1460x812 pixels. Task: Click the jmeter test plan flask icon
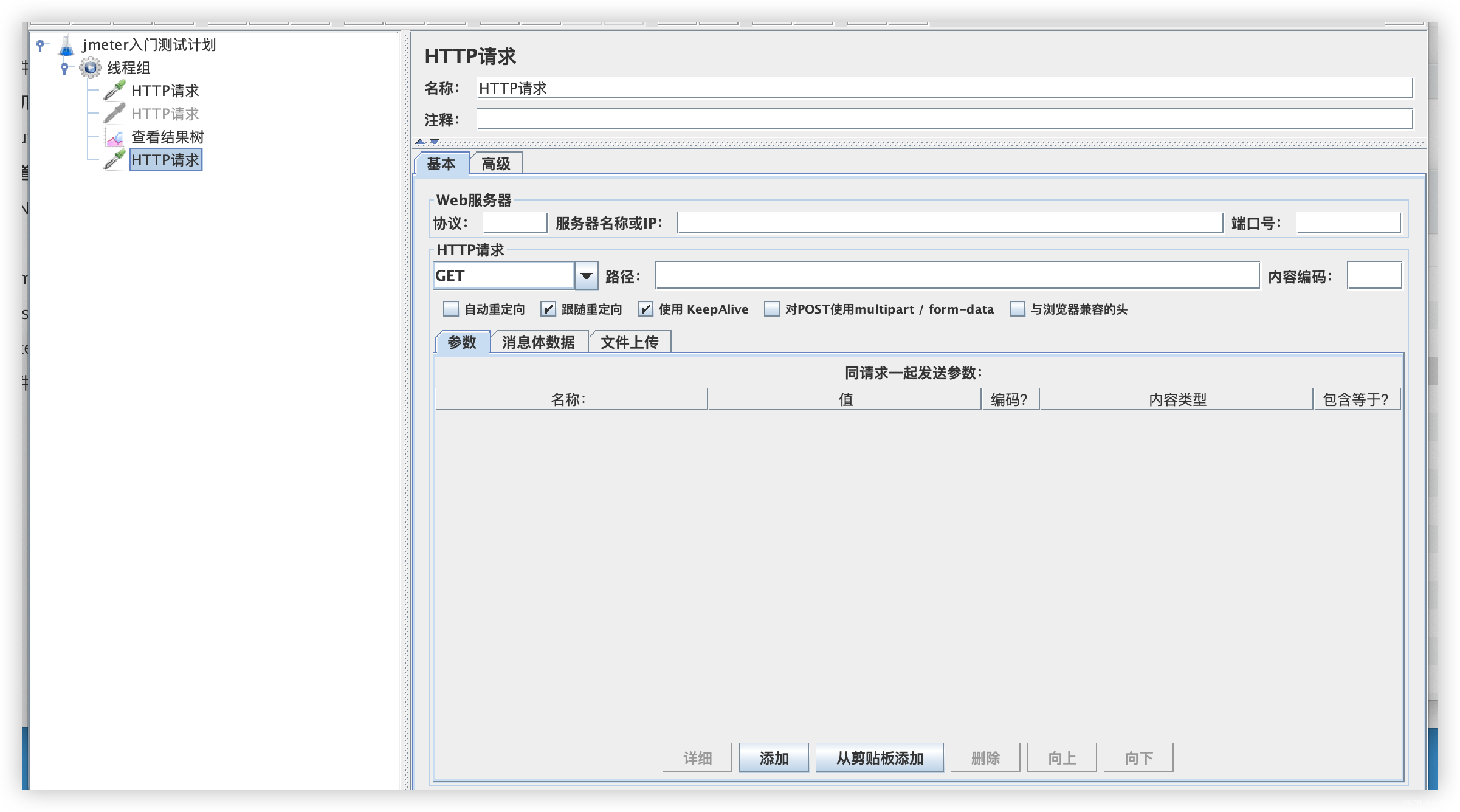pyautogui.click(x=66, y=45)
